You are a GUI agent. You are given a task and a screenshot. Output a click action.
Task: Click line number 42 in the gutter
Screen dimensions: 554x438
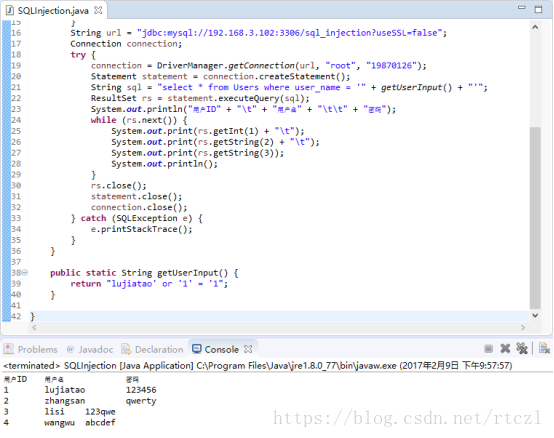16,316
